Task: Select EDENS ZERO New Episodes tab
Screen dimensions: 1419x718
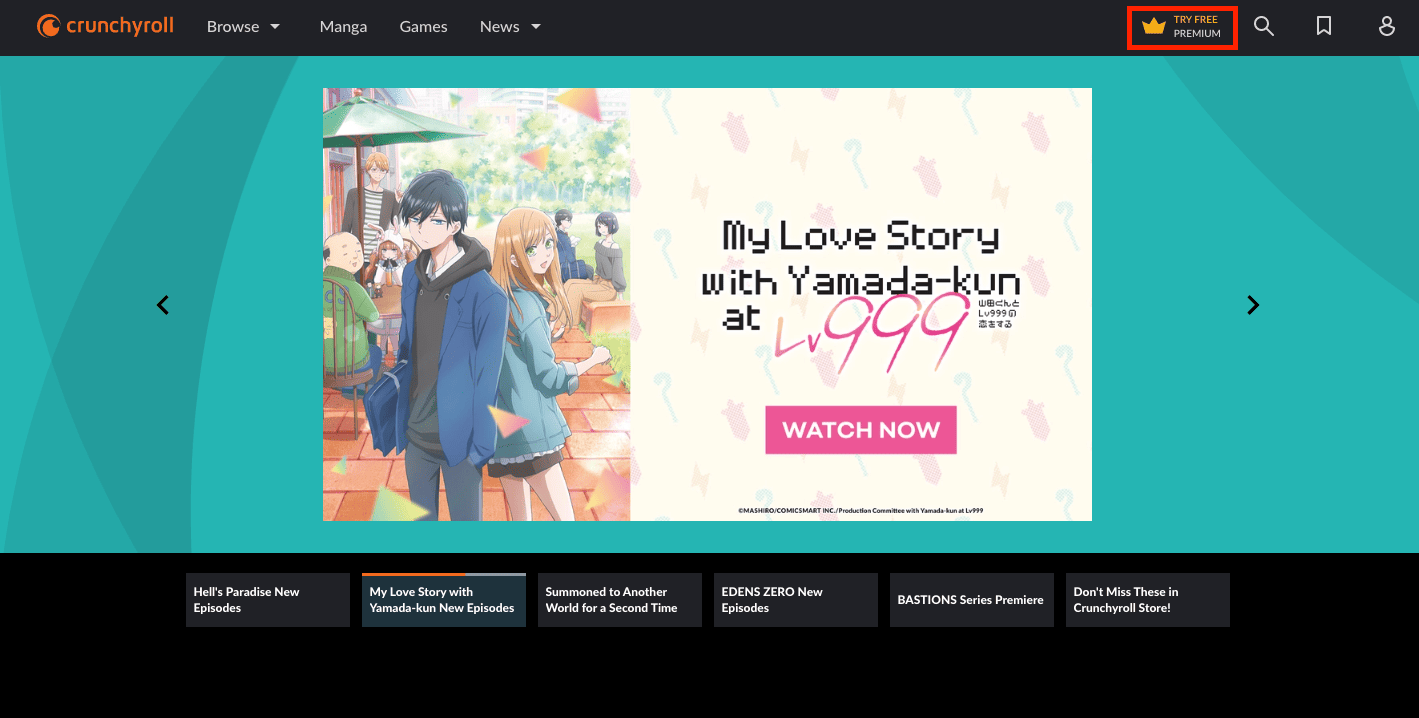Action: click(x=796, y=600)
